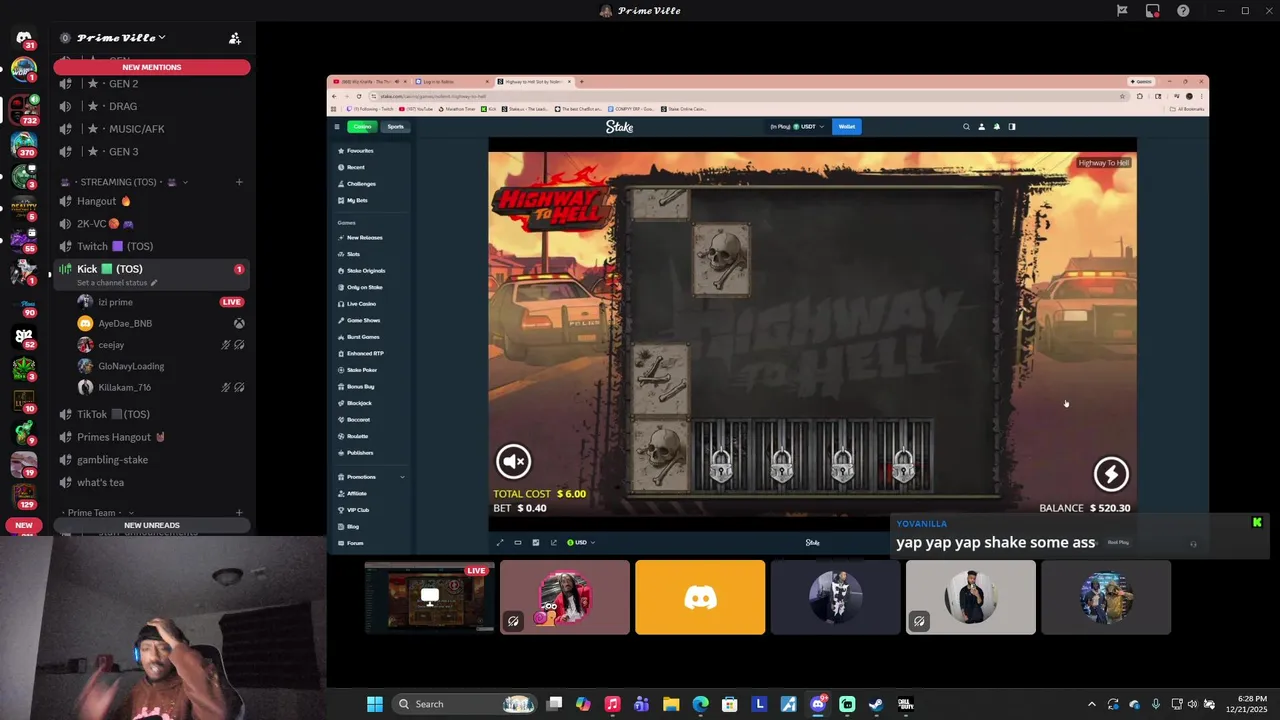Open Discord help question mark icon

(1184, 11)
